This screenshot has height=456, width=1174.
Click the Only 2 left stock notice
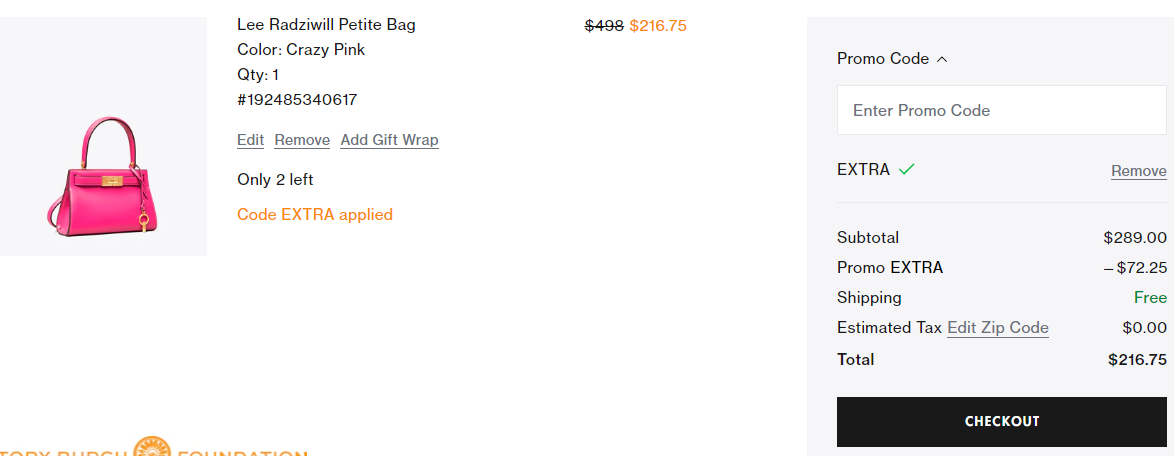coord(275,180)
